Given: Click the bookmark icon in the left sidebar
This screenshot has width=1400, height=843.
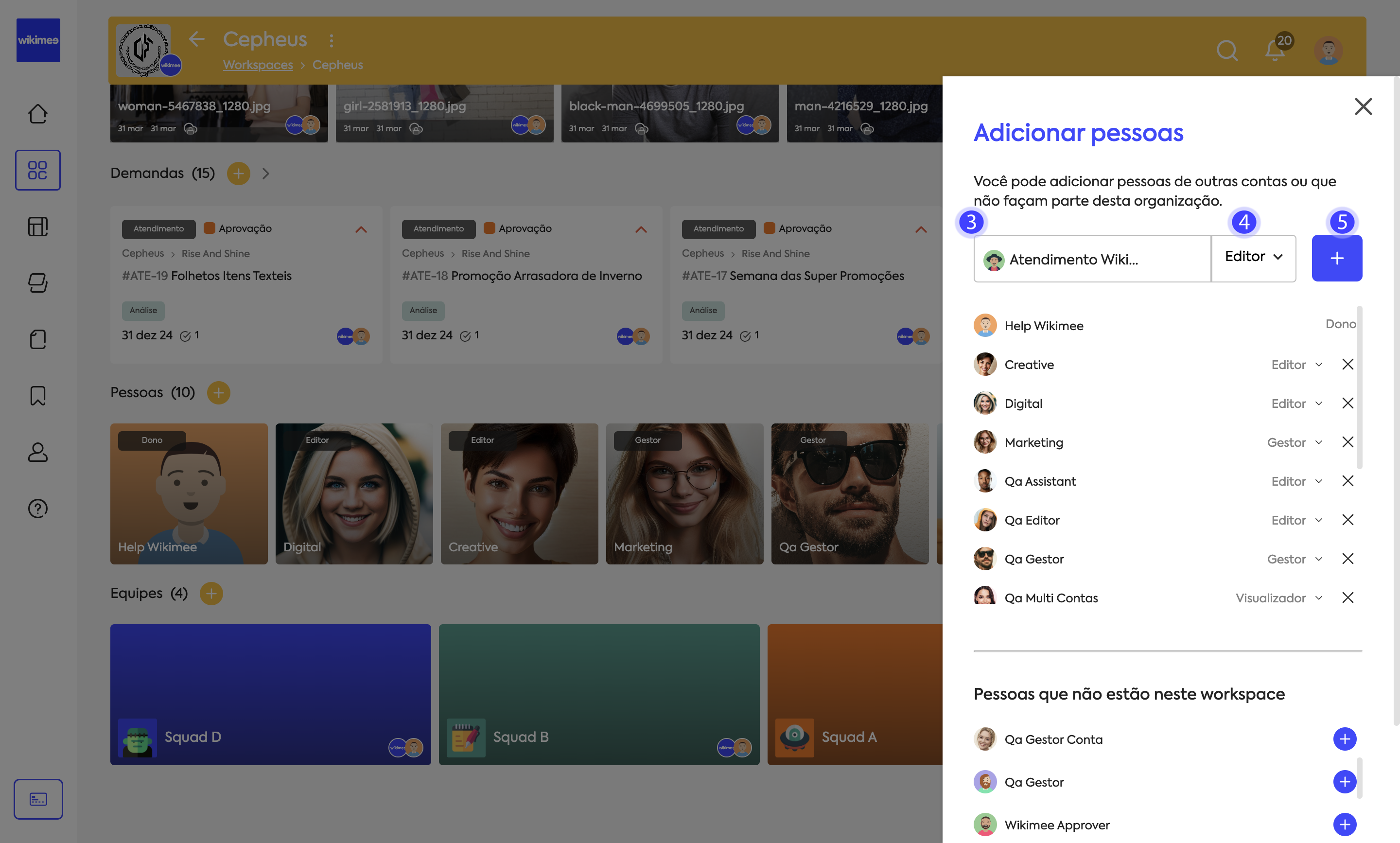Looking at the screenshot, I should pos(37,395).
